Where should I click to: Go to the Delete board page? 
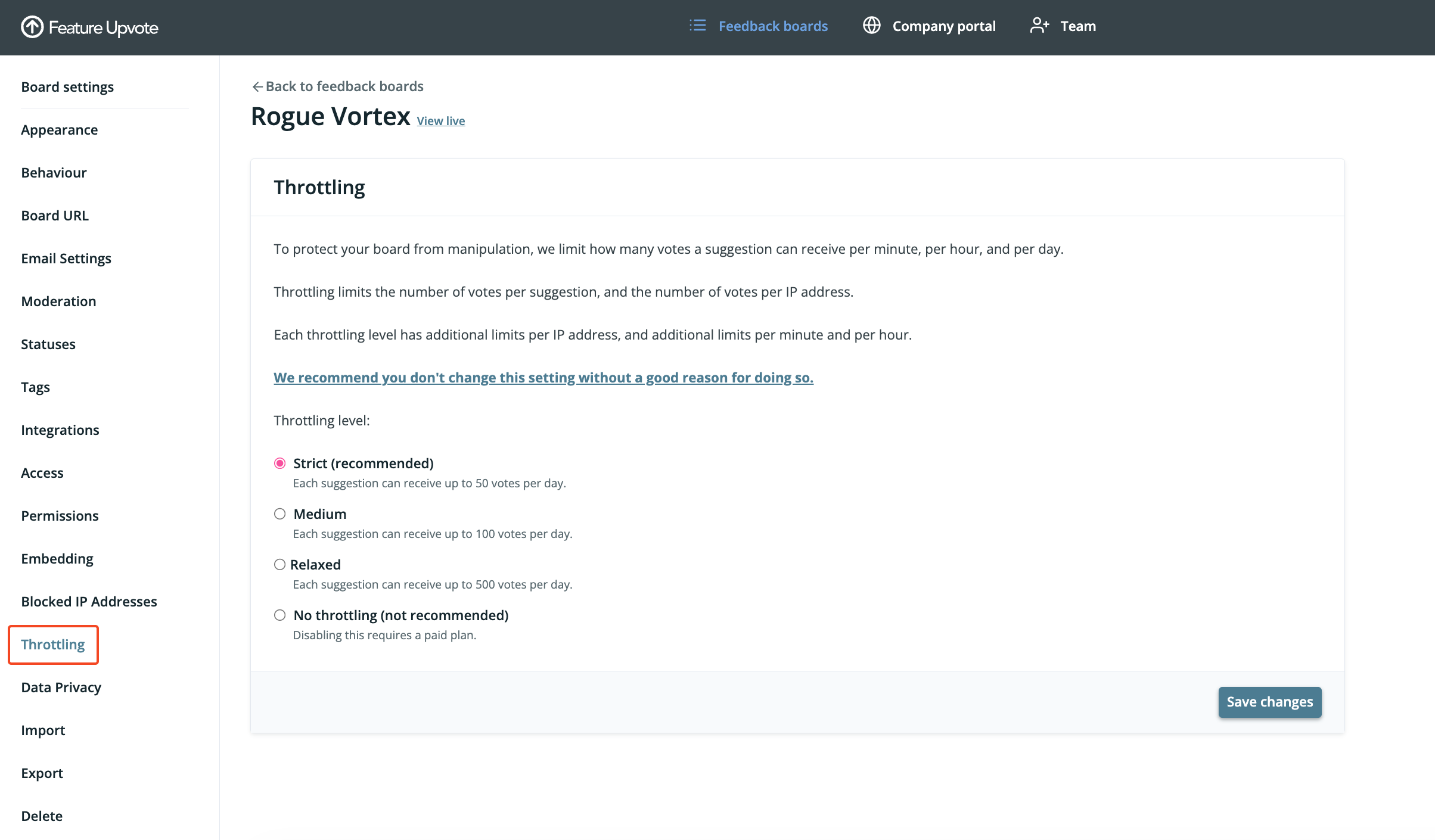[x=42, y=816]
